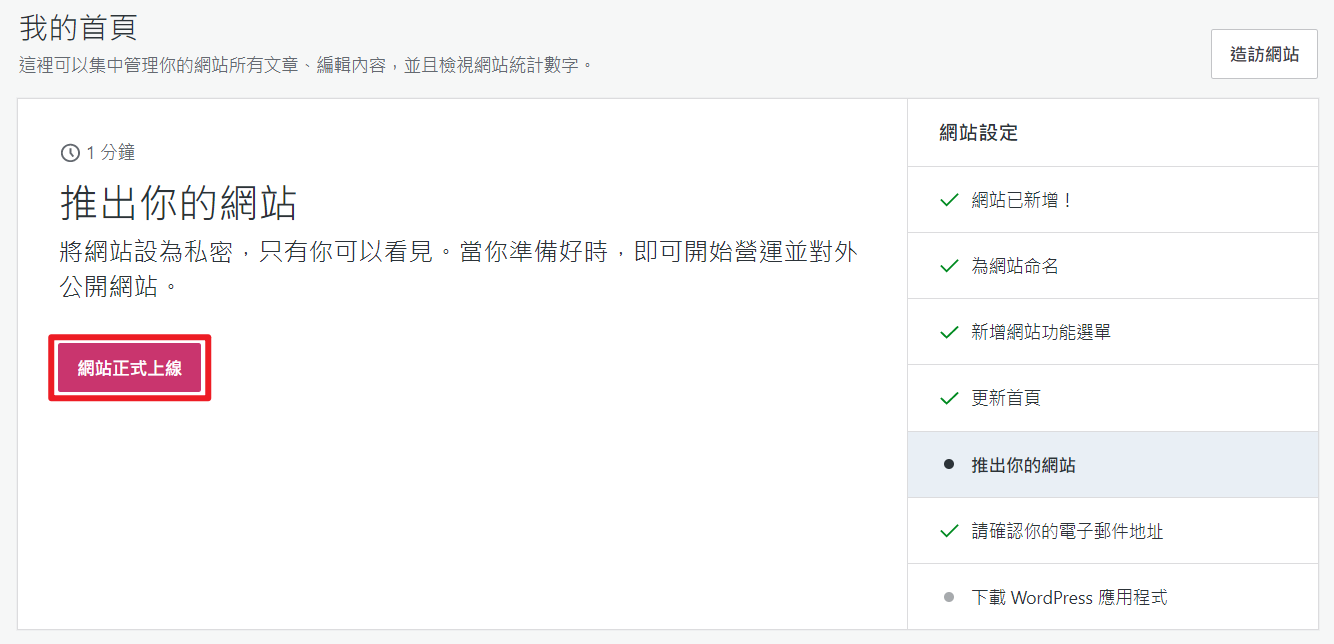
Task: Click the gray bullet beside 下載 WordPress 應用程式
Action: [x=949, y=597]
